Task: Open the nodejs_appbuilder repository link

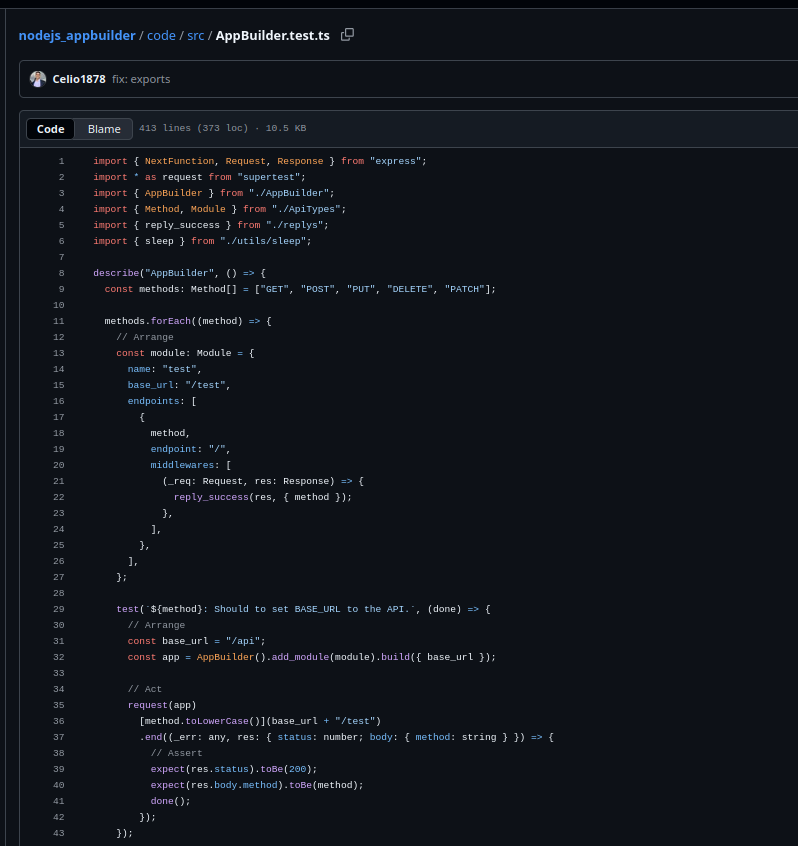Action: (77, 35)
